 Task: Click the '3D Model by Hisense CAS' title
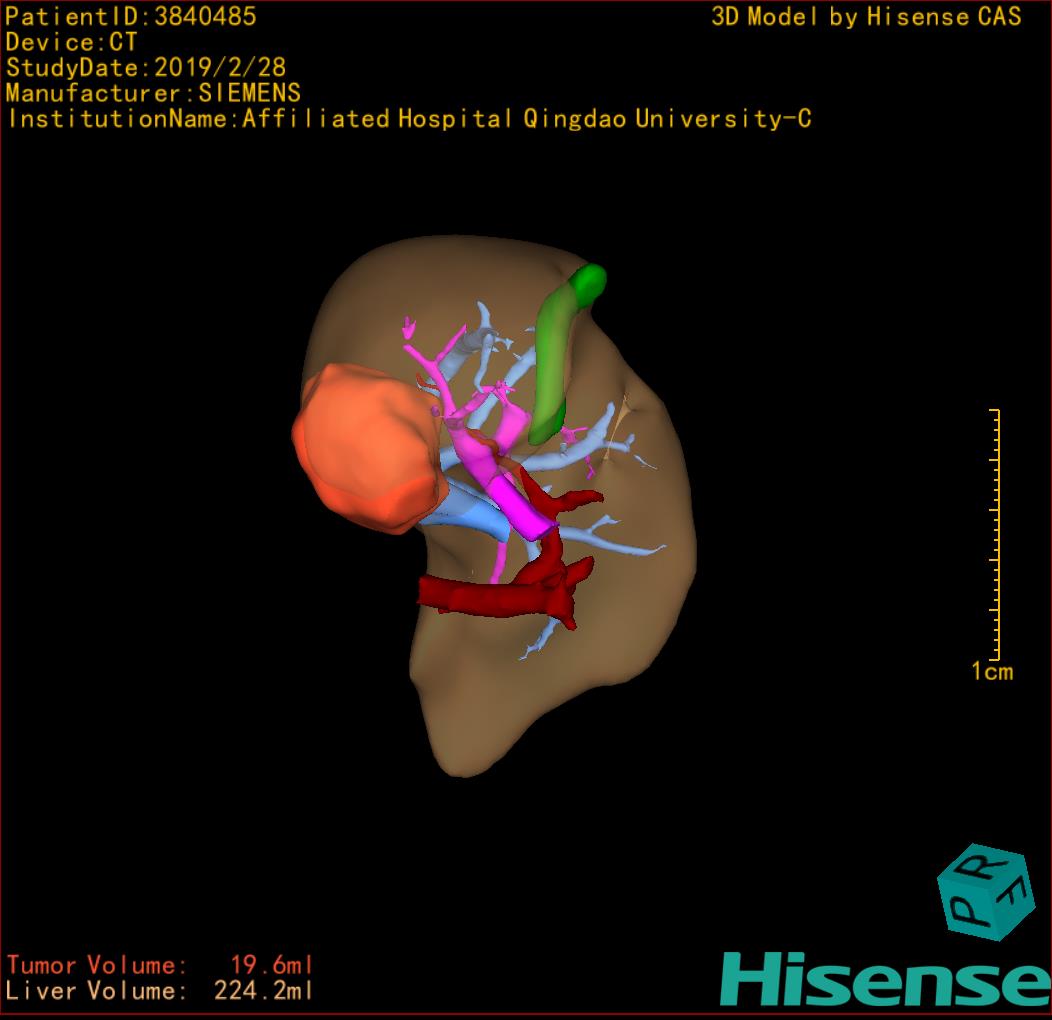(x=866, y=17)
